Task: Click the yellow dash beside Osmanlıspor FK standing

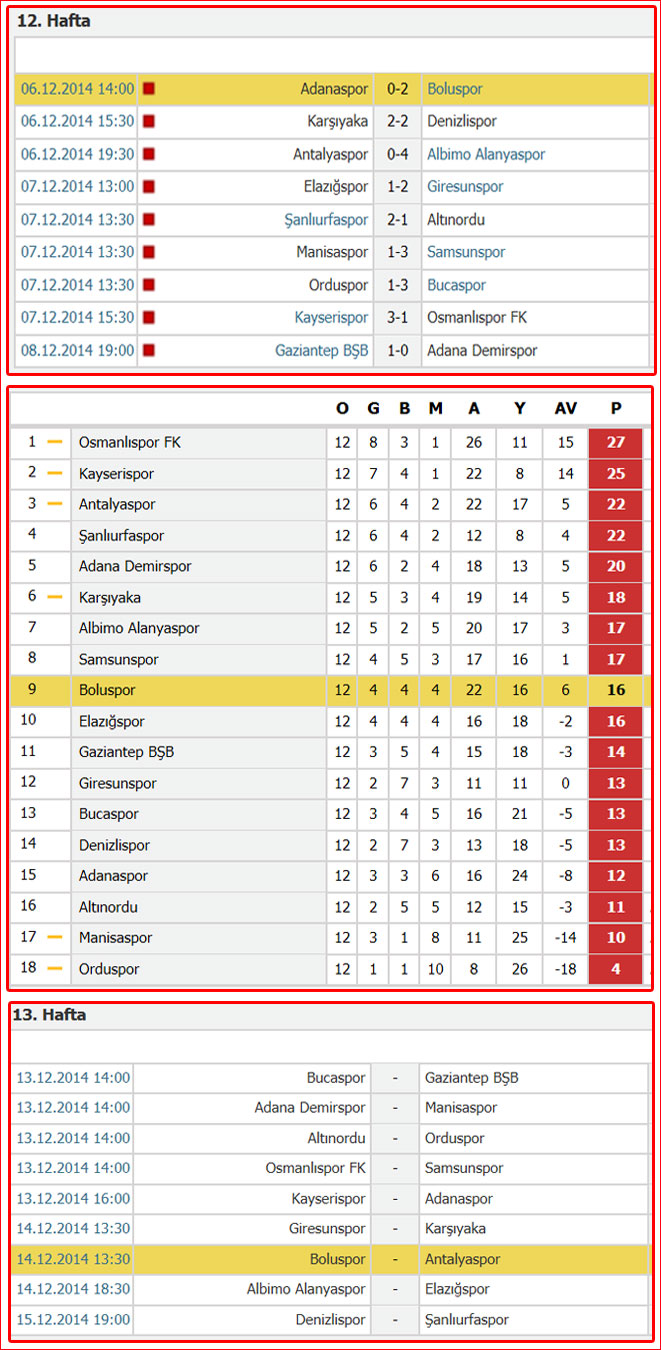Action: 55,442
